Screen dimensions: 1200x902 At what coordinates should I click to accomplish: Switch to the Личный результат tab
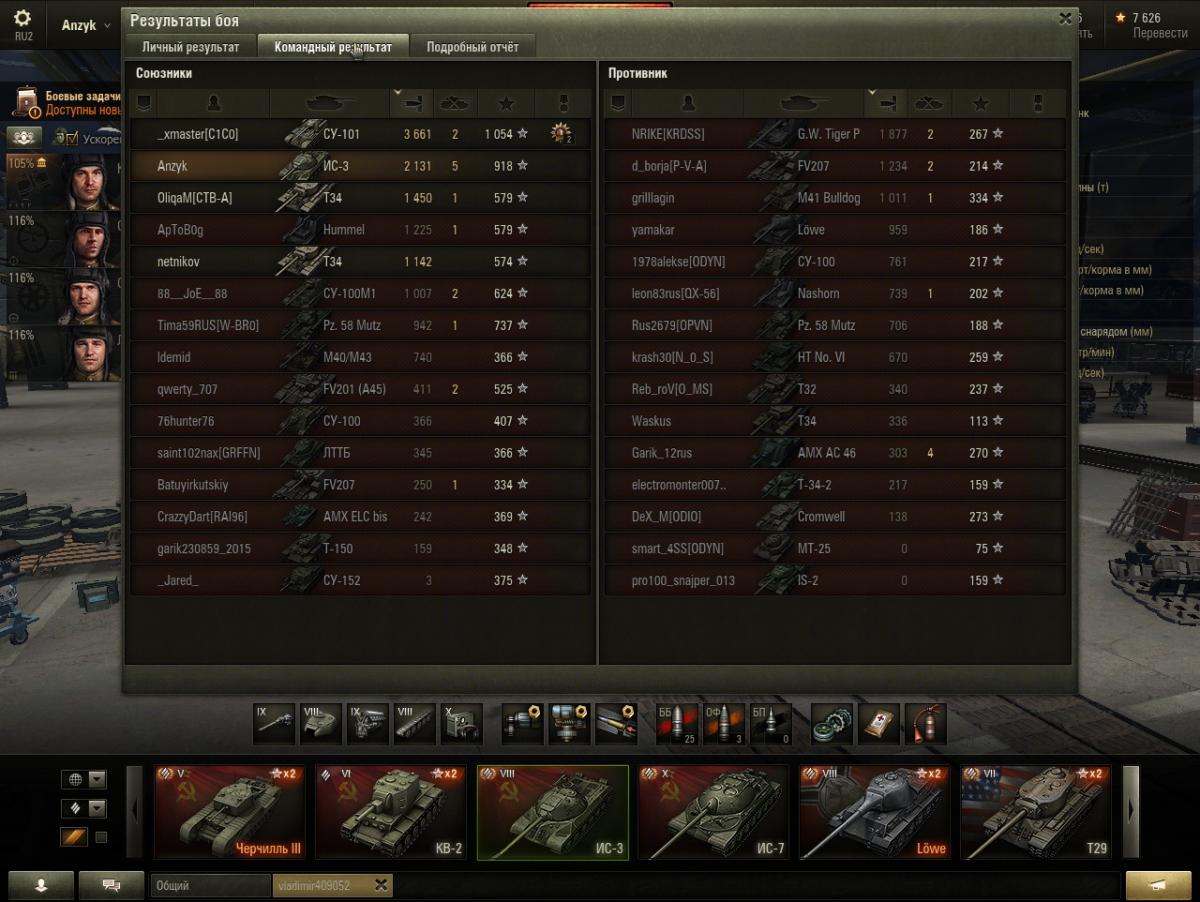(x=190, y=46)
